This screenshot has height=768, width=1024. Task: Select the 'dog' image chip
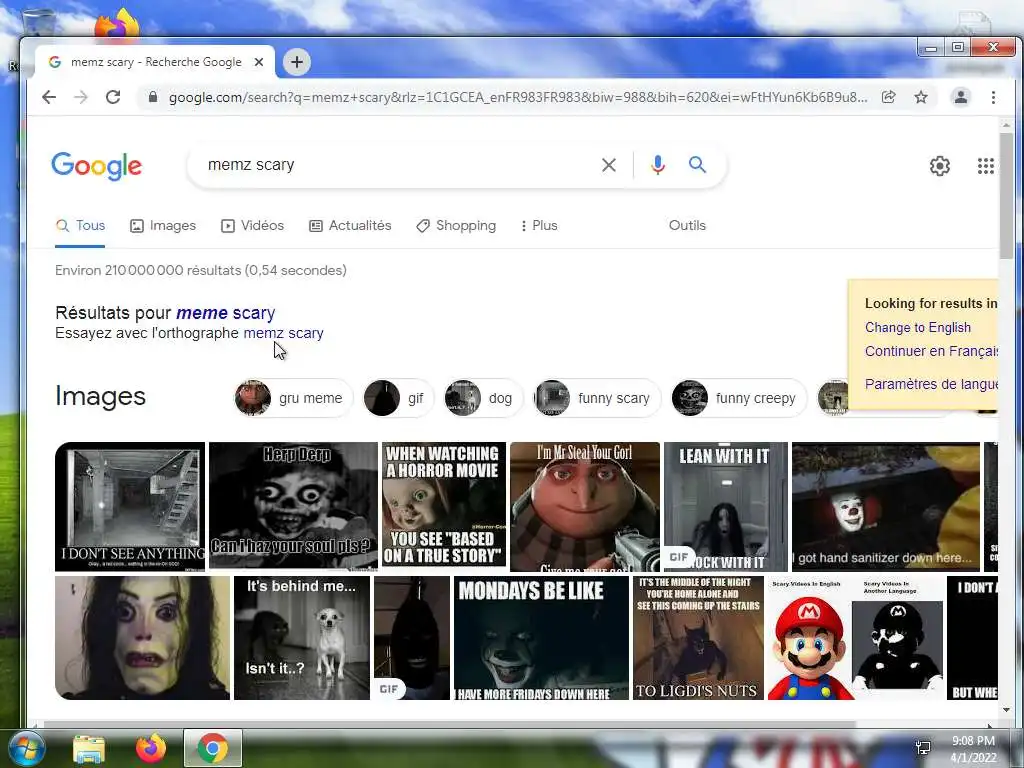(483, 398)
